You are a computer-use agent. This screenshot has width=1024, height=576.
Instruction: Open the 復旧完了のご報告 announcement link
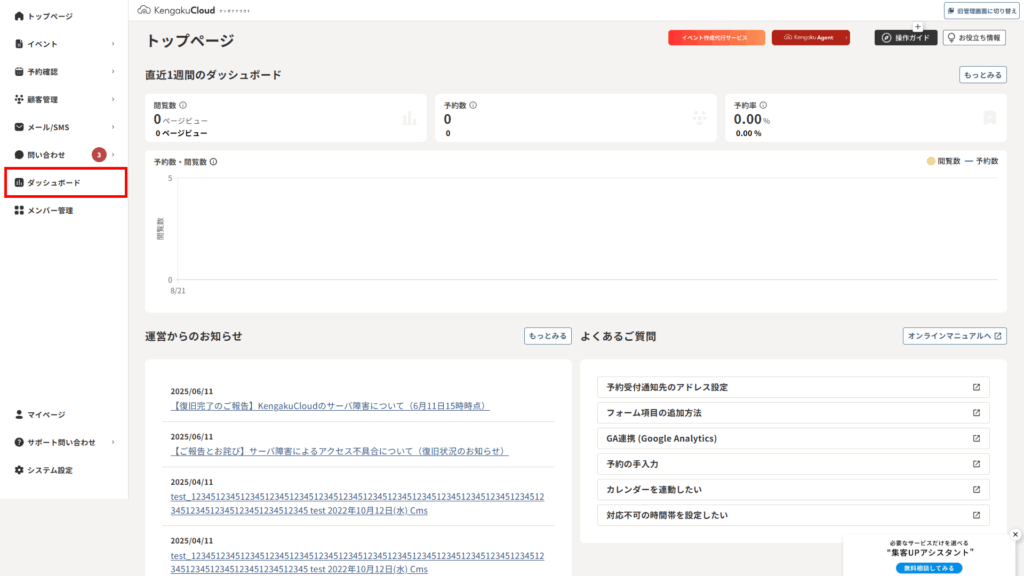[x=330, y=406]
